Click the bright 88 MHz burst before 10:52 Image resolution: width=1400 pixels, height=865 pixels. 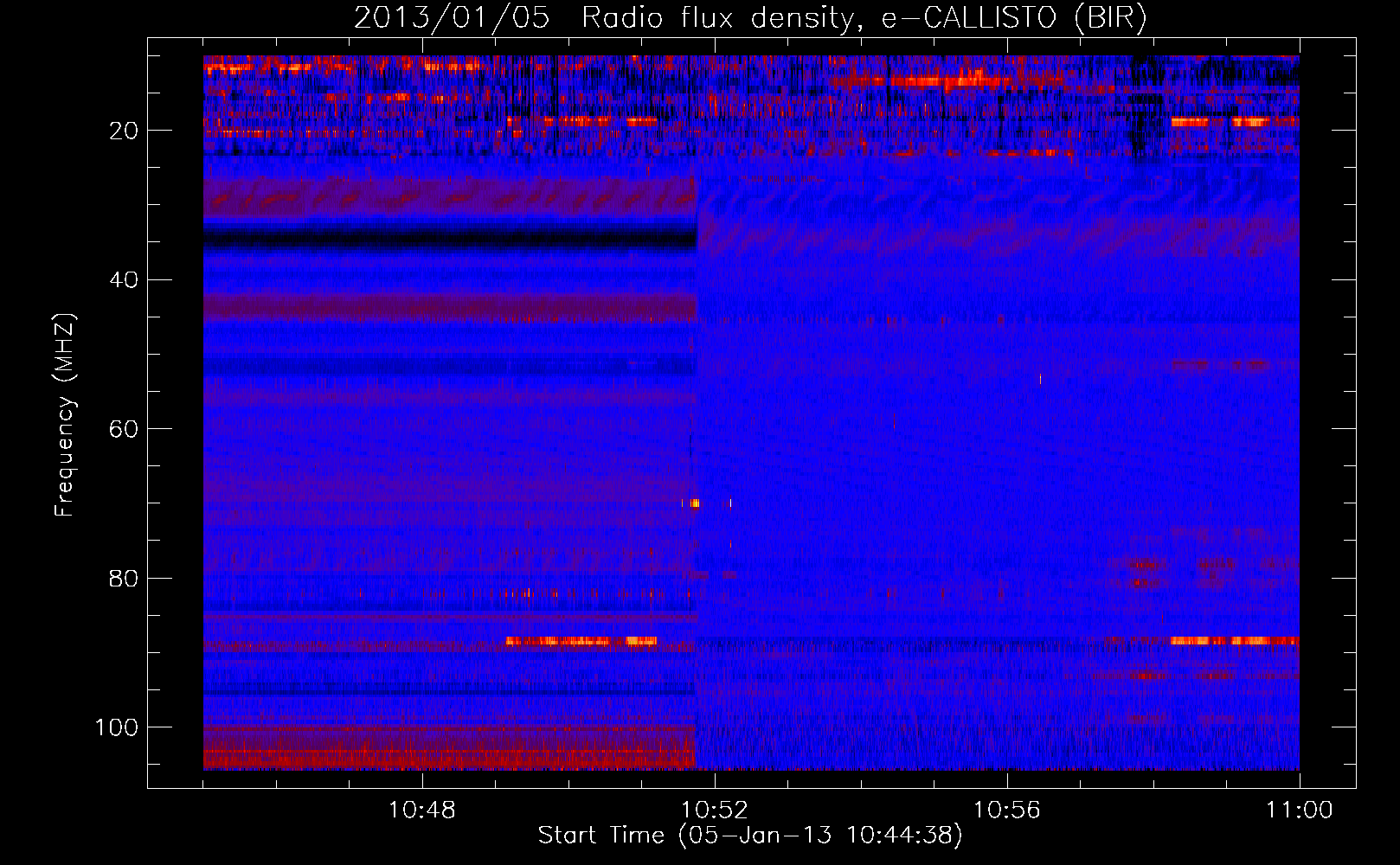point(581,641)
